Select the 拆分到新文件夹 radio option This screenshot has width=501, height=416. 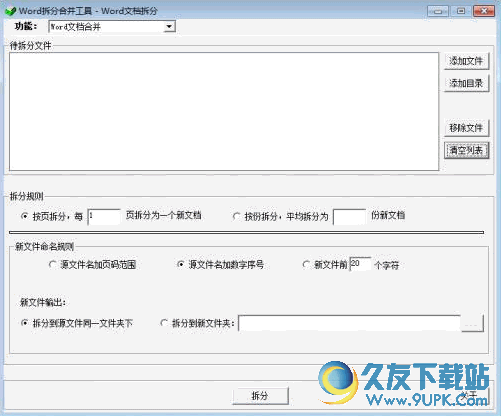click(164, 323)
